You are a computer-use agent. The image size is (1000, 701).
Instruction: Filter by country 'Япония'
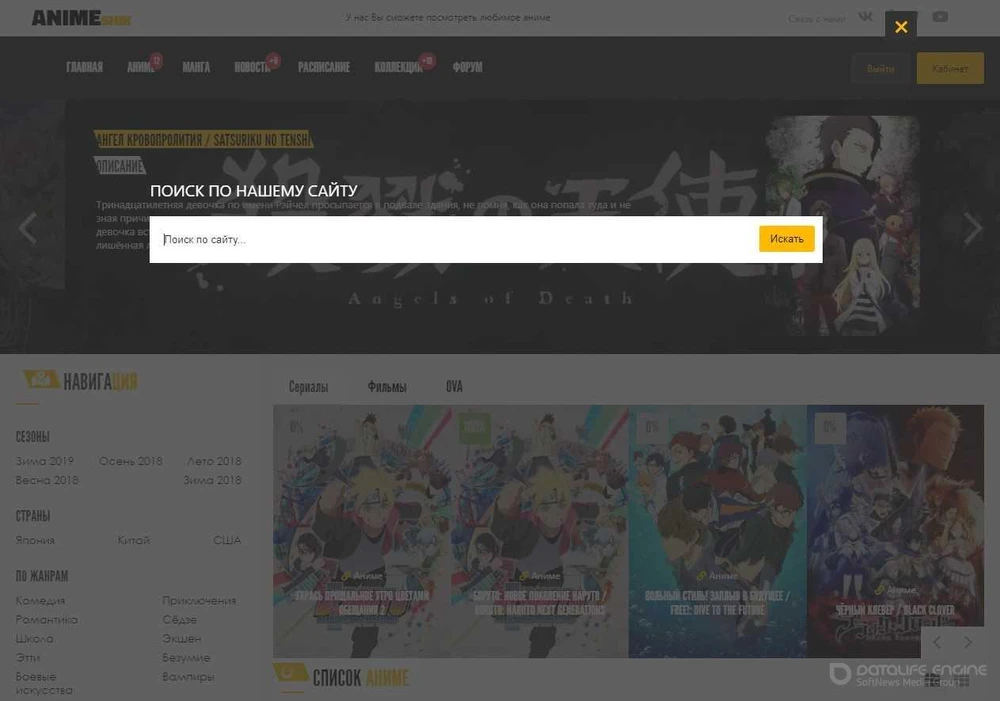tap(35, 540)
